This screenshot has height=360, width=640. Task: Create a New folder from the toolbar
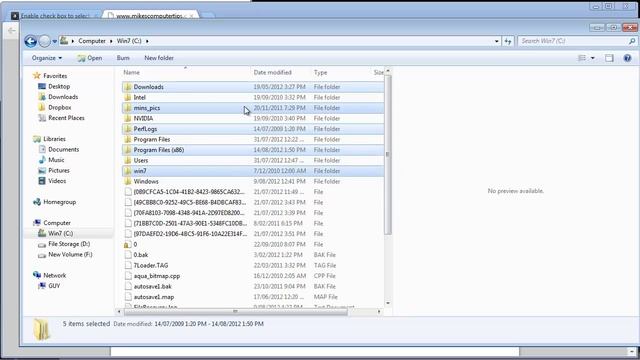159,58
